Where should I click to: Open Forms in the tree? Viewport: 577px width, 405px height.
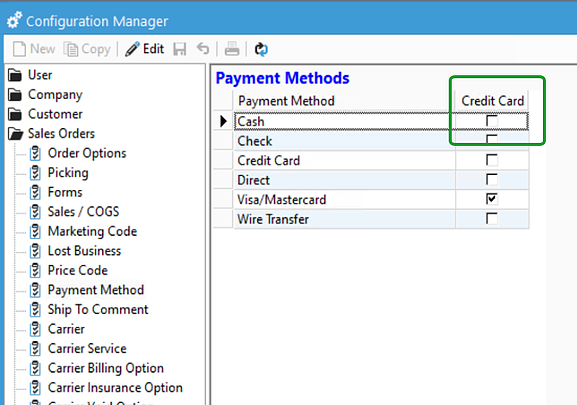65,192
